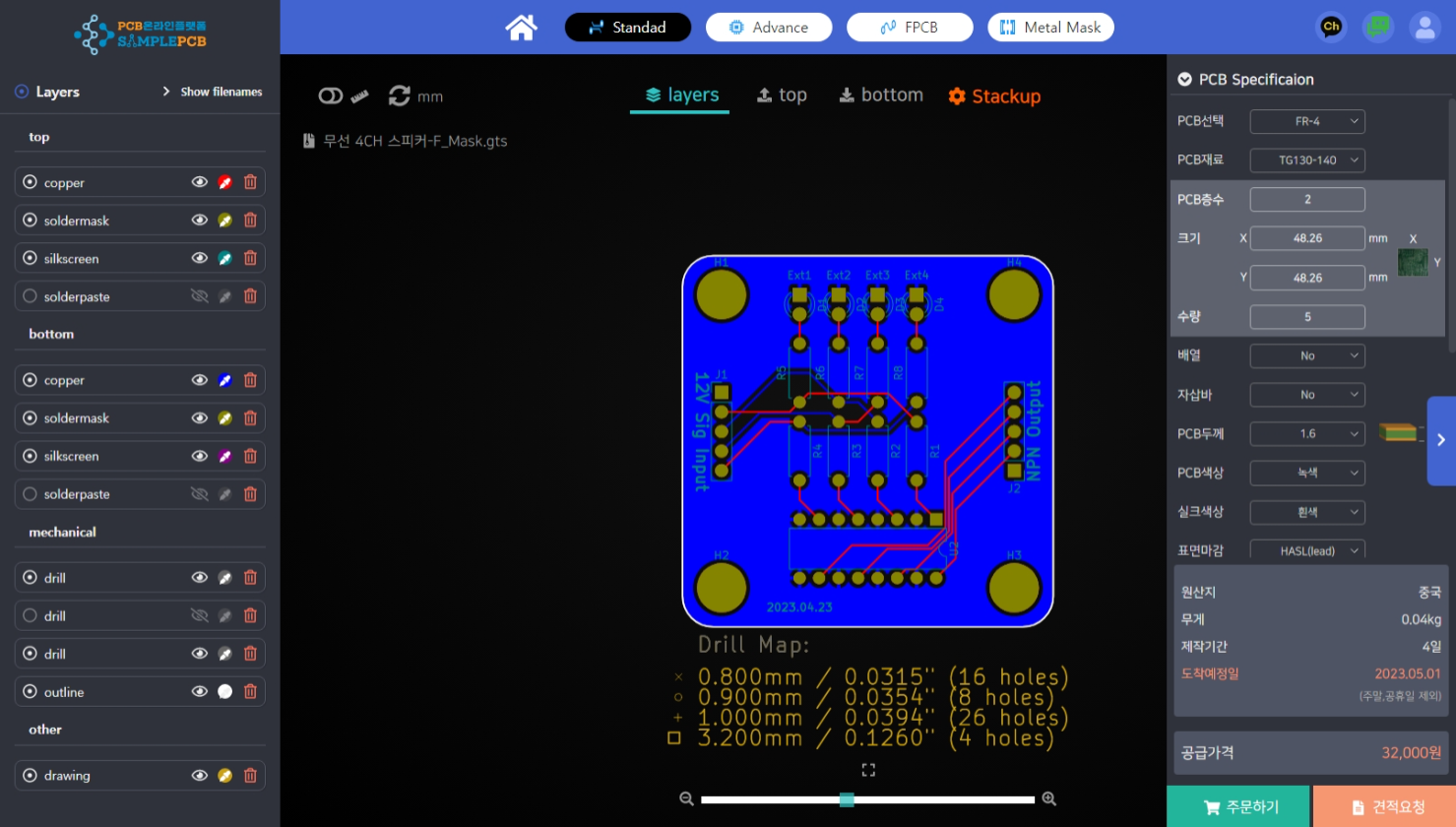This screenshot has width=1456, height=827.
Task: Delete the drawing layer
Action: pos(250,776)
